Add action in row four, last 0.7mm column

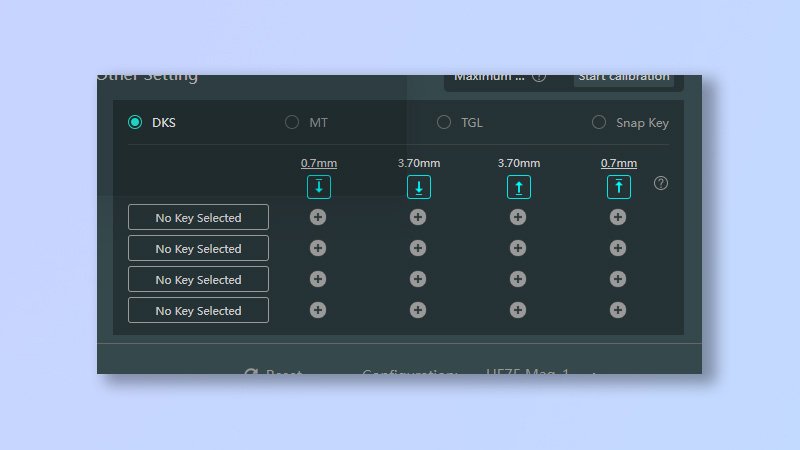(618, 310)
